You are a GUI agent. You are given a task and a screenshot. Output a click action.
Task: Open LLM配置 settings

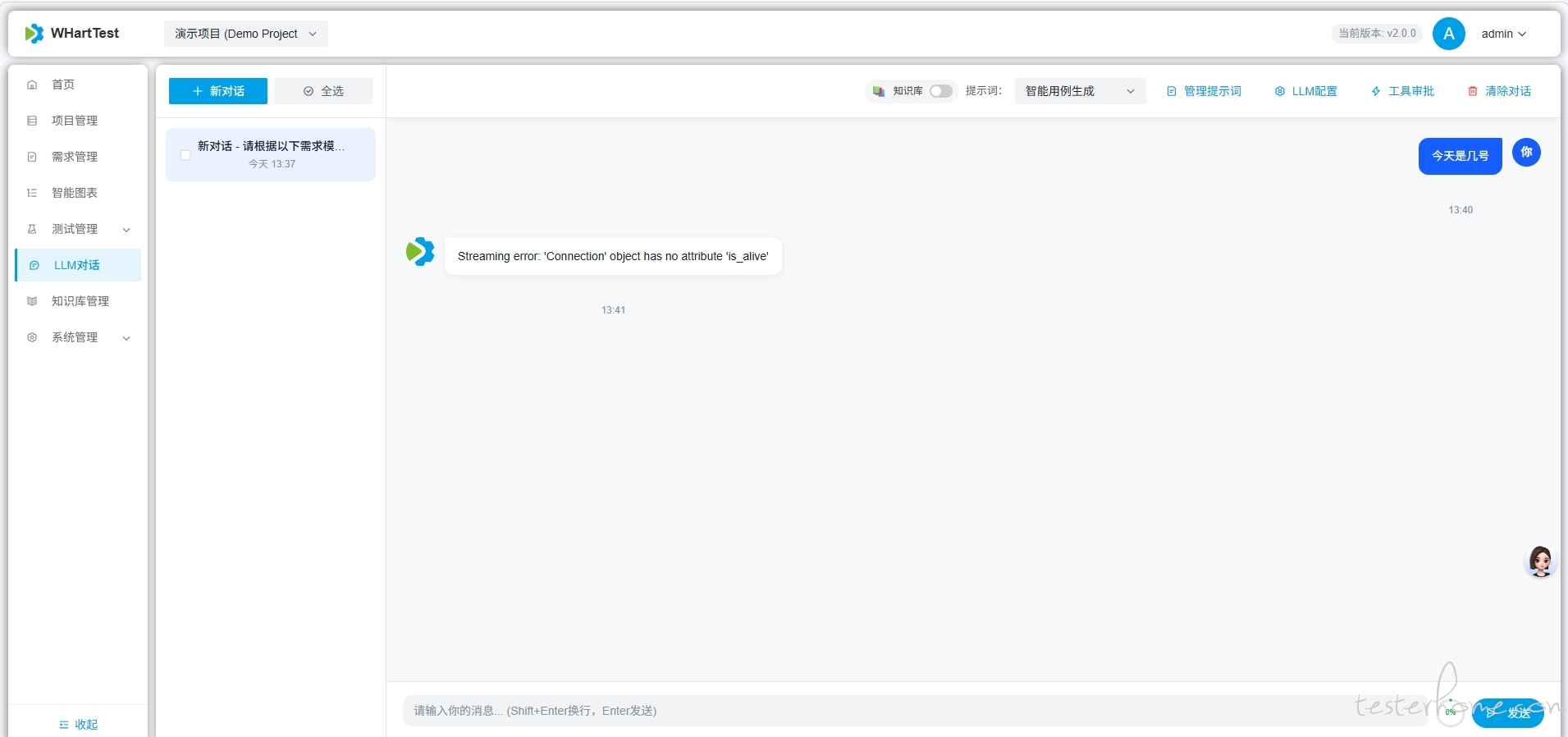tap(1305, 91)
